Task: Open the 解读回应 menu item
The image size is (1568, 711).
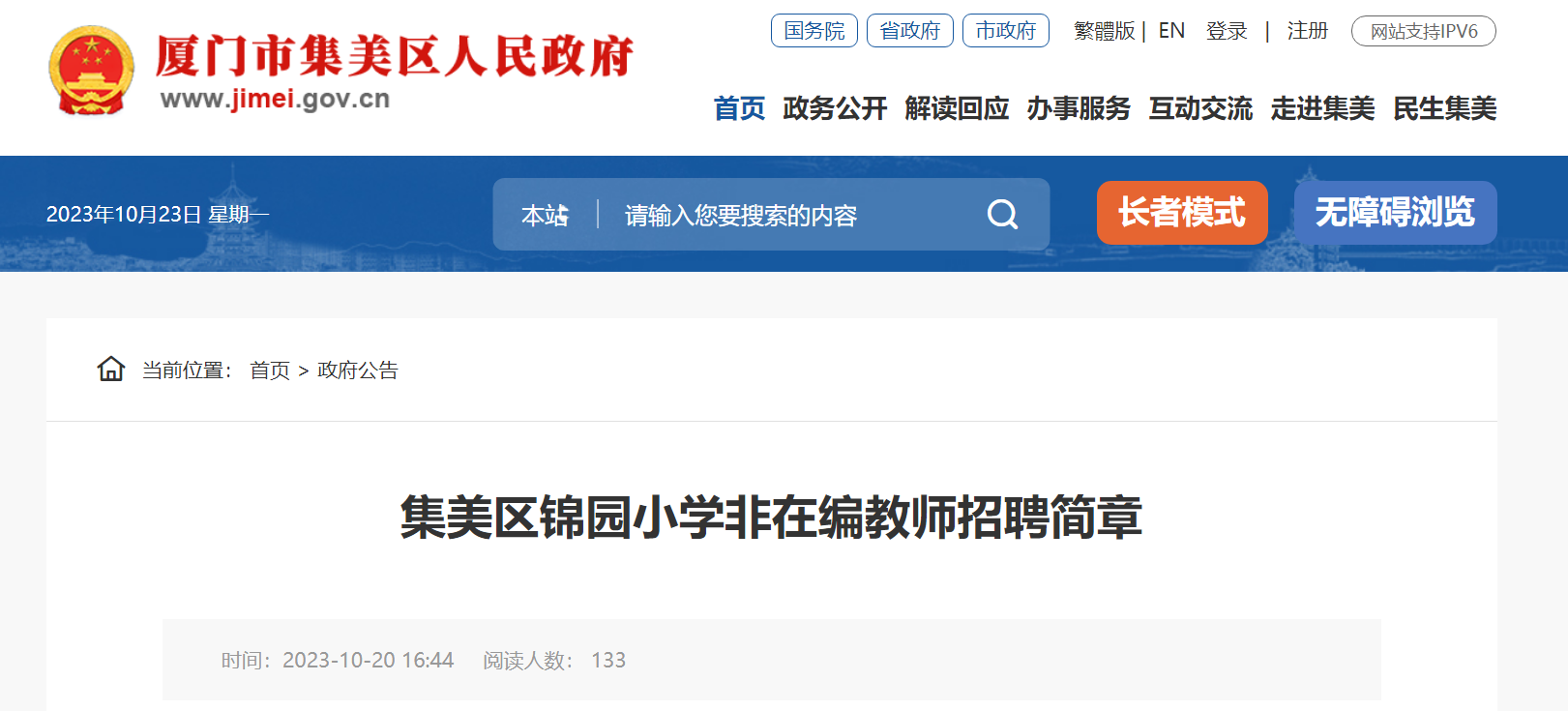Action: [x=957, y=108]
